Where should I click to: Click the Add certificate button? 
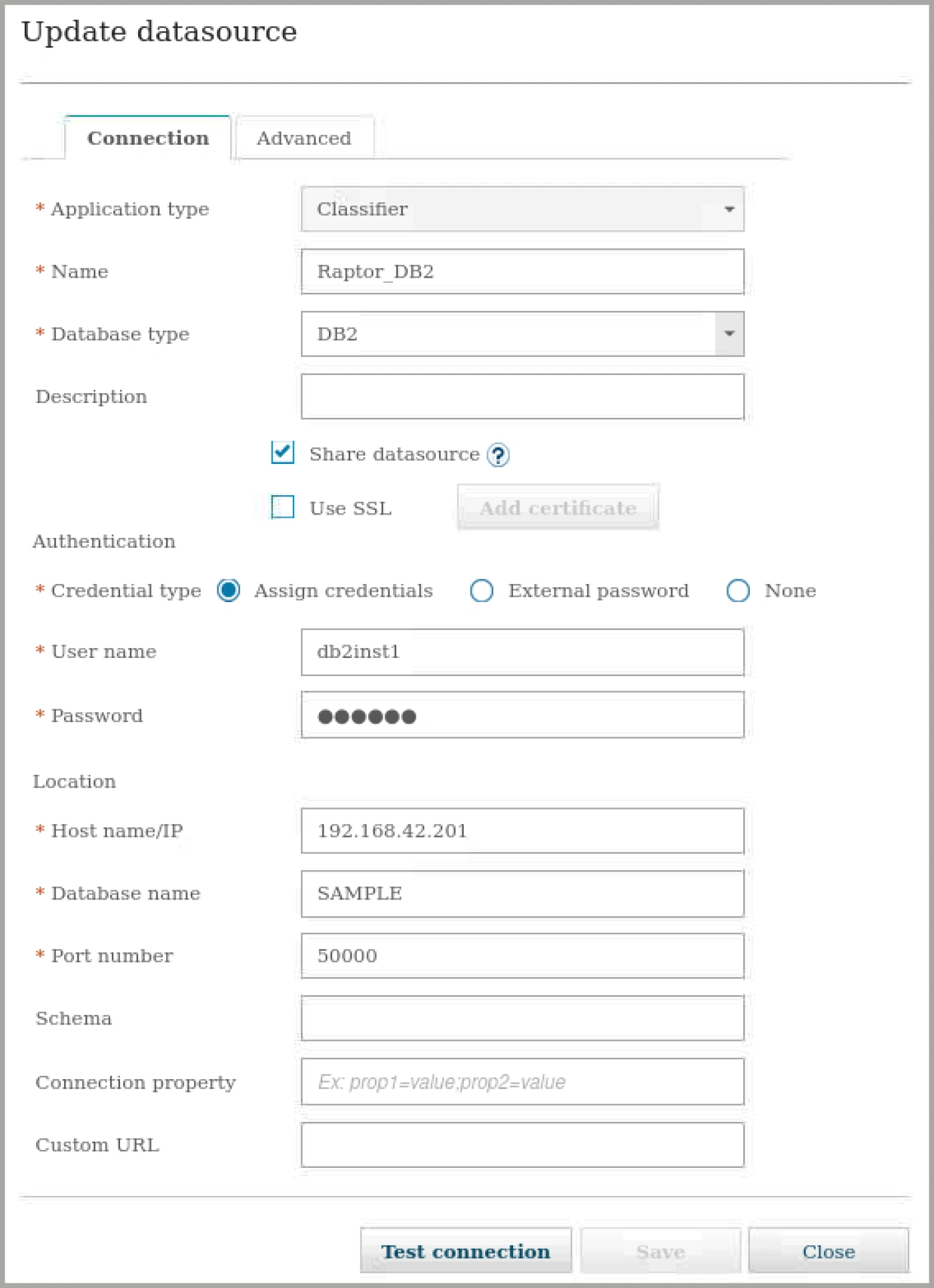pos(558,508)
